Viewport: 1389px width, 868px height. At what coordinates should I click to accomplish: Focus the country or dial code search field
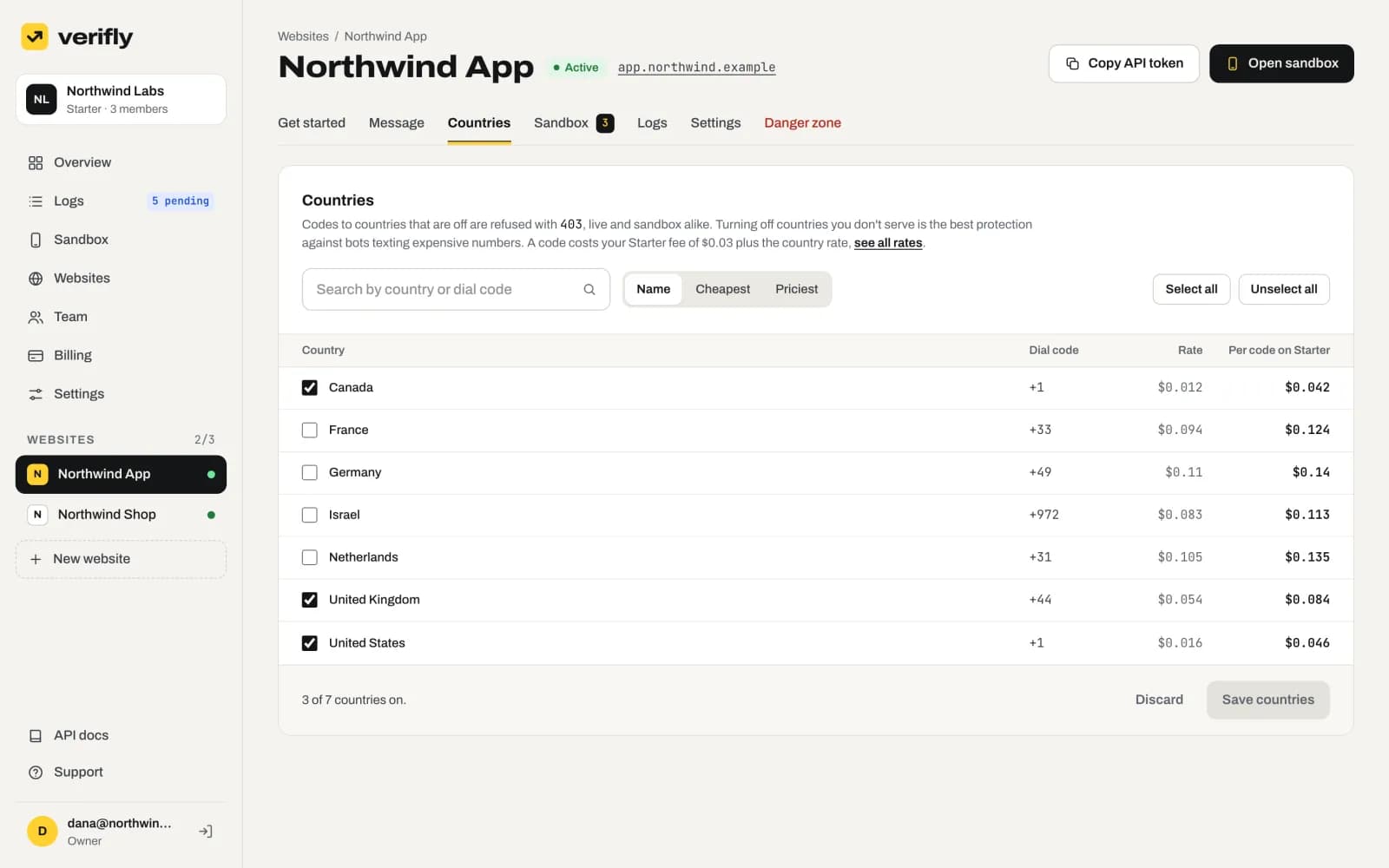coord(456,289)
